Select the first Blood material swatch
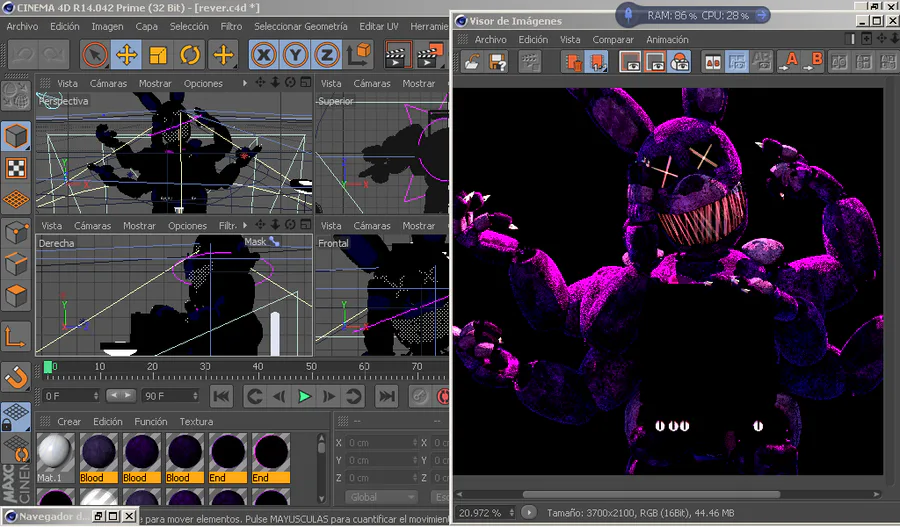The height and width of the screenshot is (527, 900). [x=99, y=458]
